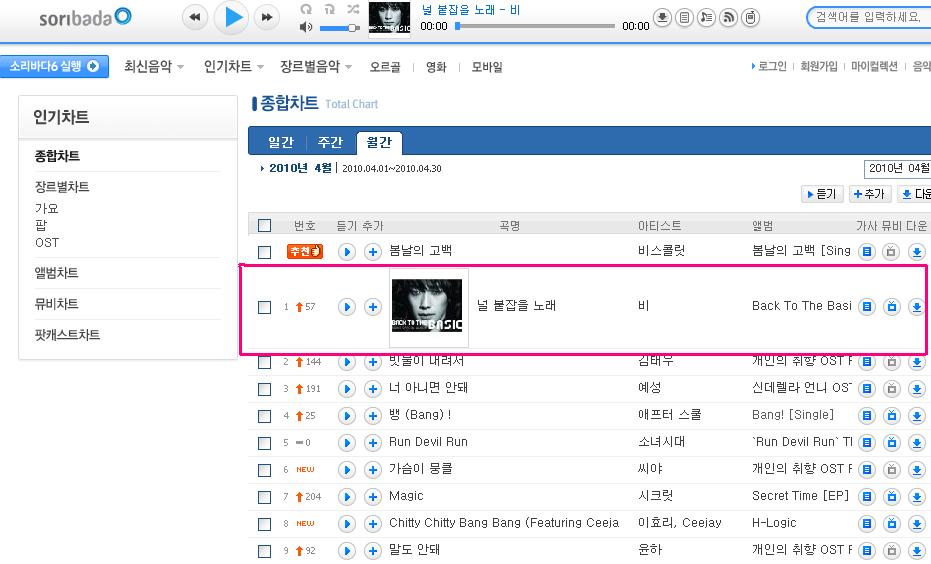View lyrics for 가슴이 뭉클
The width and height of the screenshot is (931, 564).
point(867,470)
